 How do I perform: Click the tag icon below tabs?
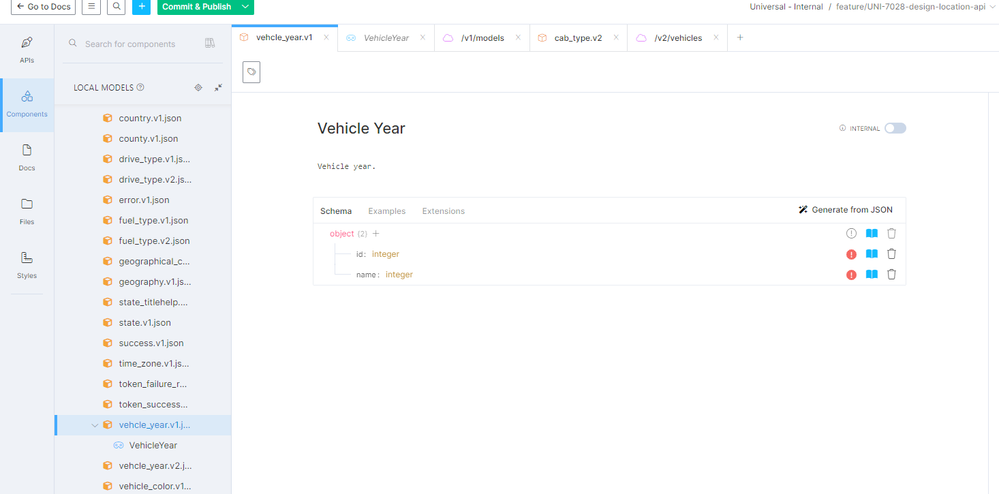(x=251, y=72)
